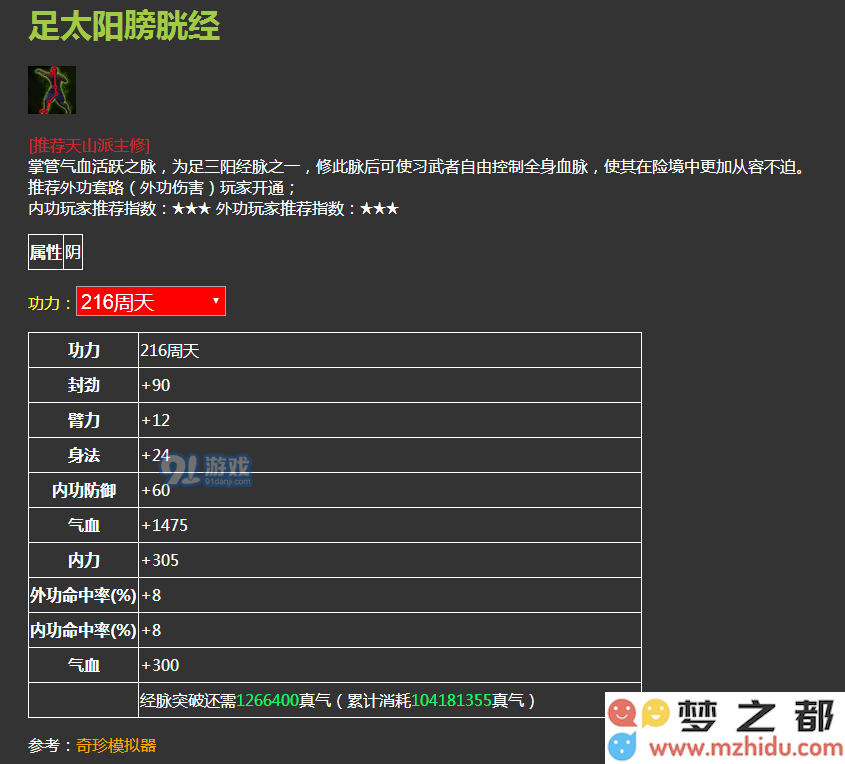Click the 推荐外功套路 recommendation line
Screen dimensions: 845x764
[x=162, y=187]
